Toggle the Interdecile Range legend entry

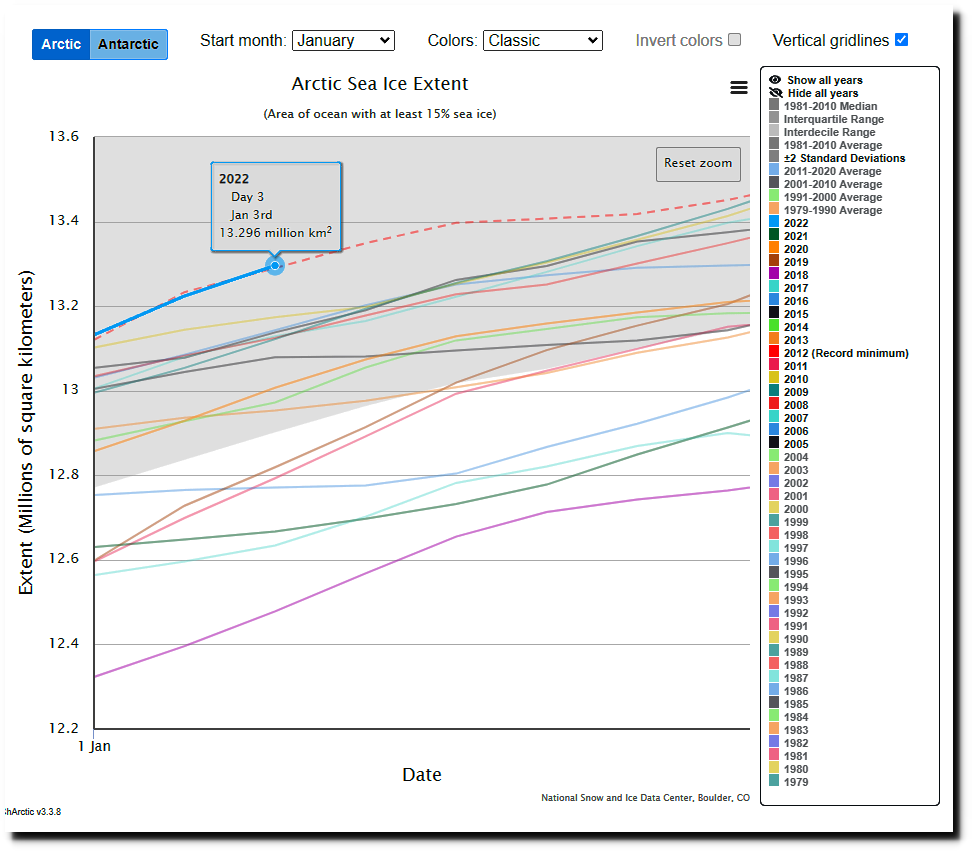pos(829,132)
